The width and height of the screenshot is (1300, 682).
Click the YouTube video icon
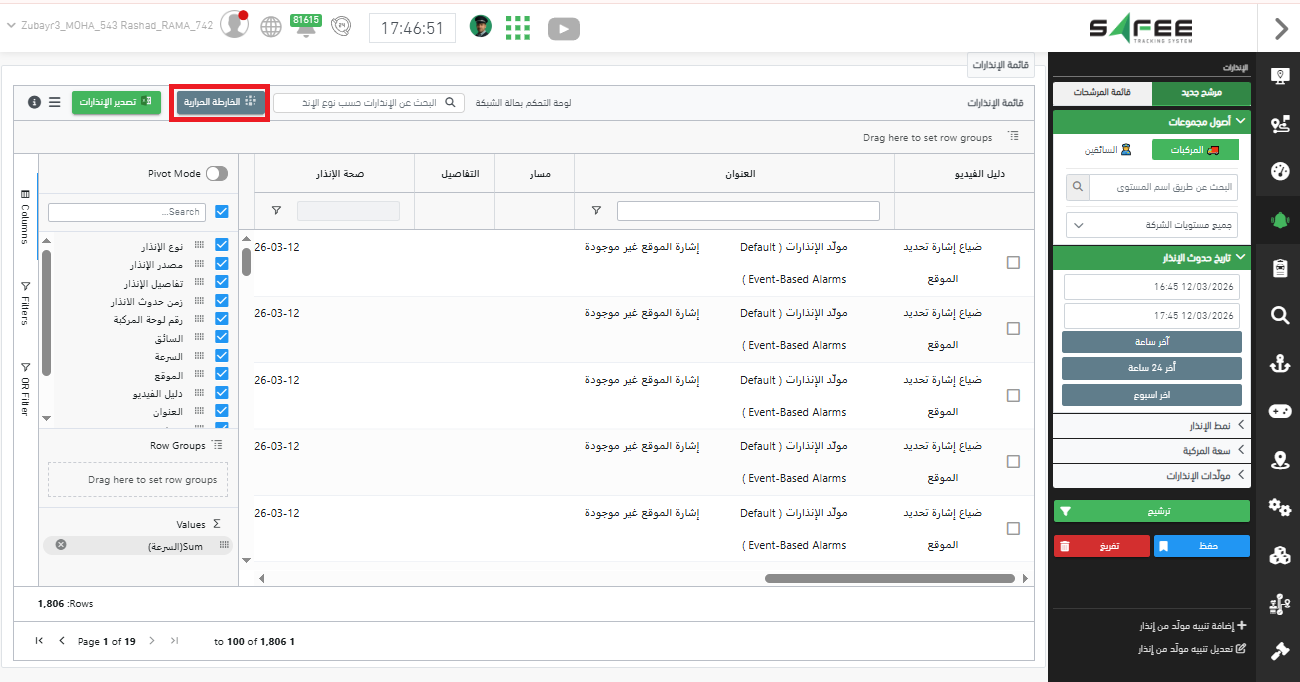tap(564, 29)
